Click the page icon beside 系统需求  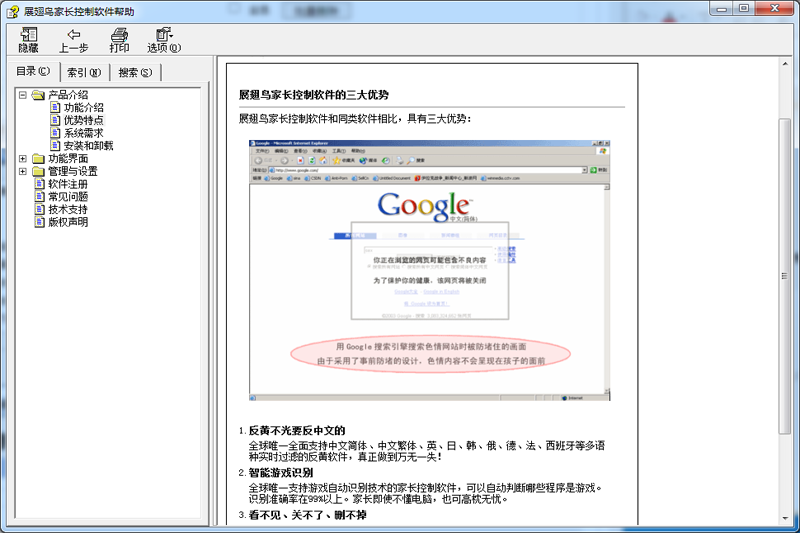point(55,133)
